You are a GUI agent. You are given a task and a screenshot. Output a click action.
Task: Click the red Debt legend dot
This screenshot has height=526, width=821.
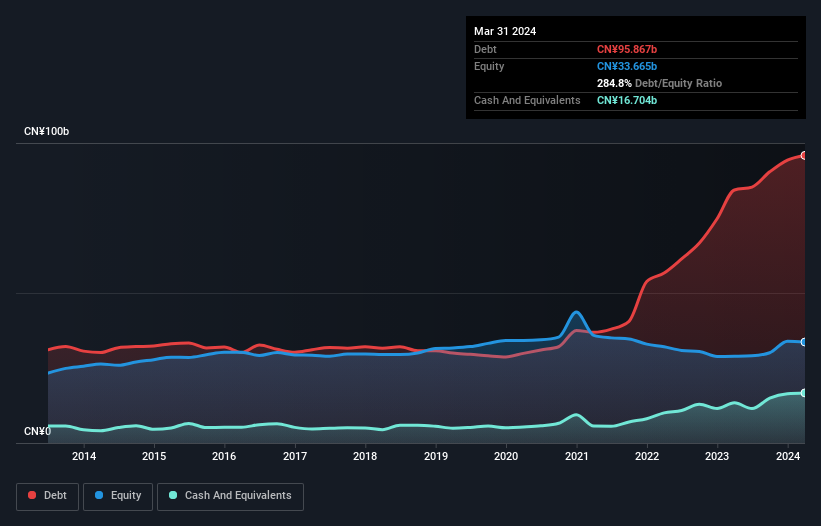(32, 495)
